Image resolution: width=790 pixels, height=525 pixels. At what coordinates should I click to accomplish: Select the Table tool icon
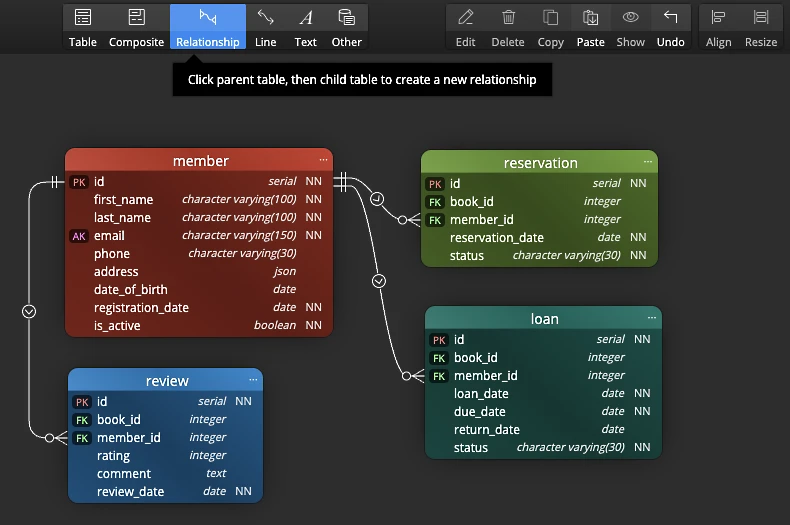(83, 18)
